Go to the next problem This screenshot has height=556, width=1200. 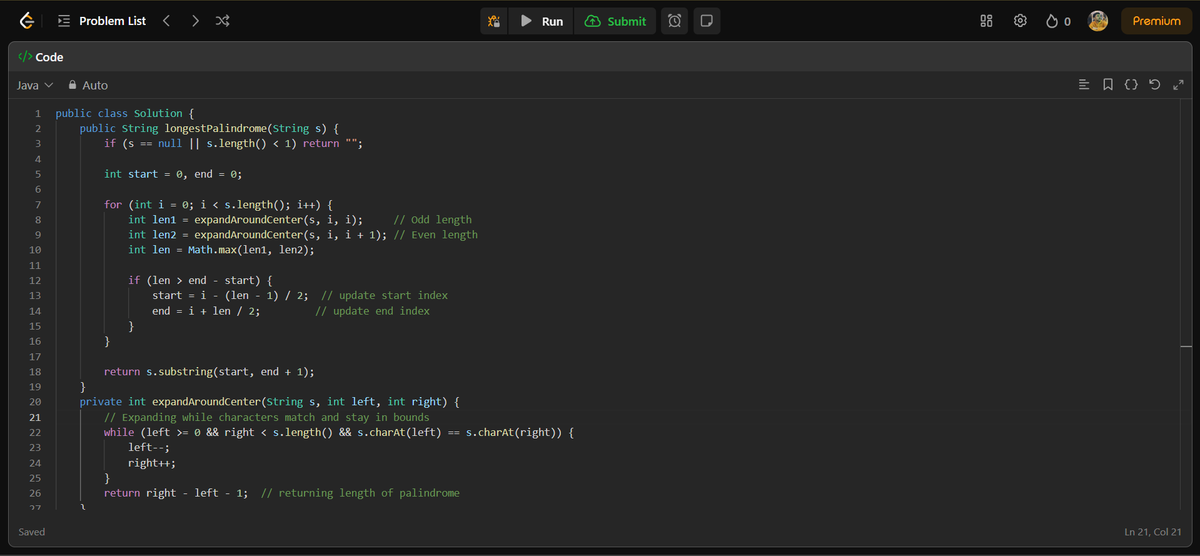click(x=195, y=21)
